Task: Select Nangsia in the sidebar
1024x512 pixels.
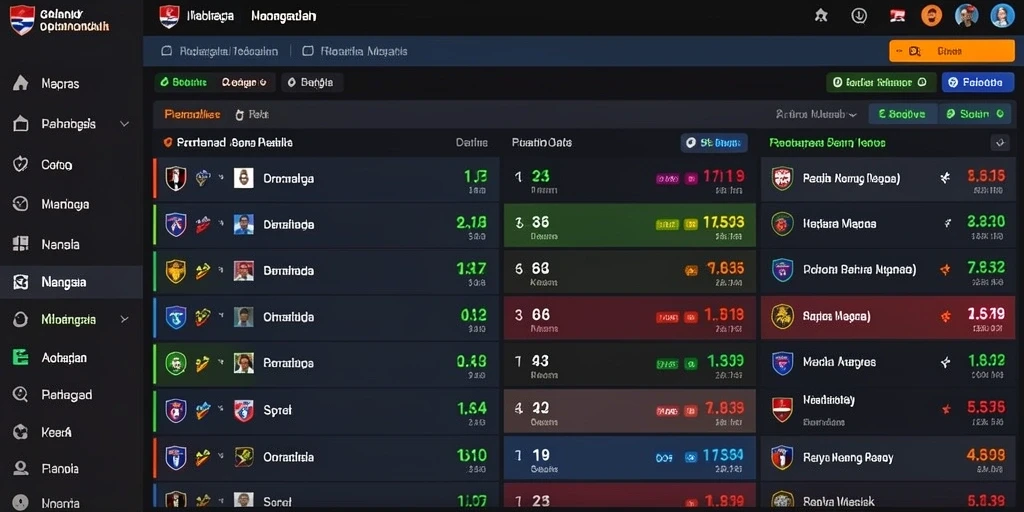Action: click(71, 282)
